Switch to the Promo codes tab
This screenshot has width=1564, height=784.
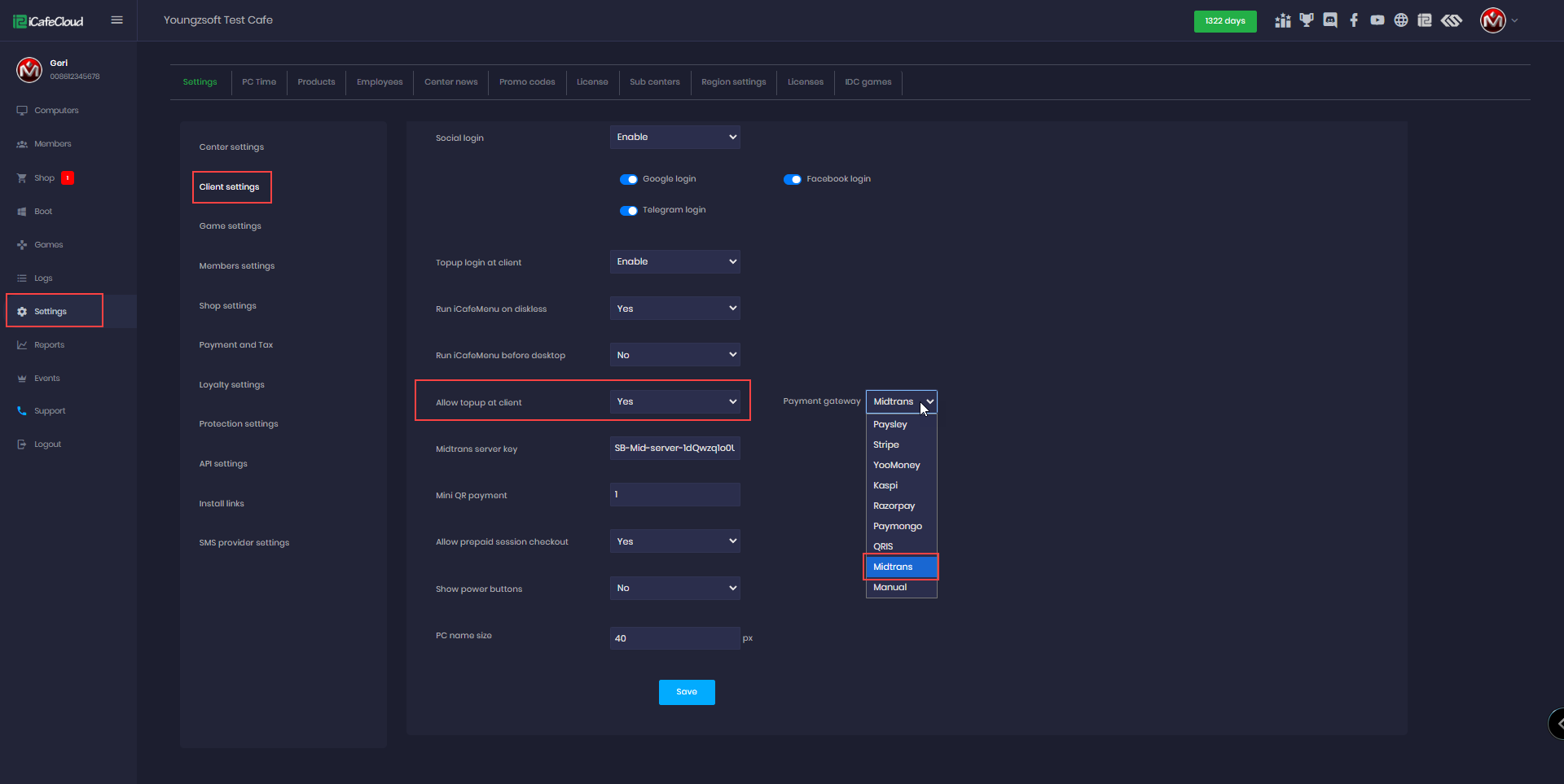[x=526, y=82]
